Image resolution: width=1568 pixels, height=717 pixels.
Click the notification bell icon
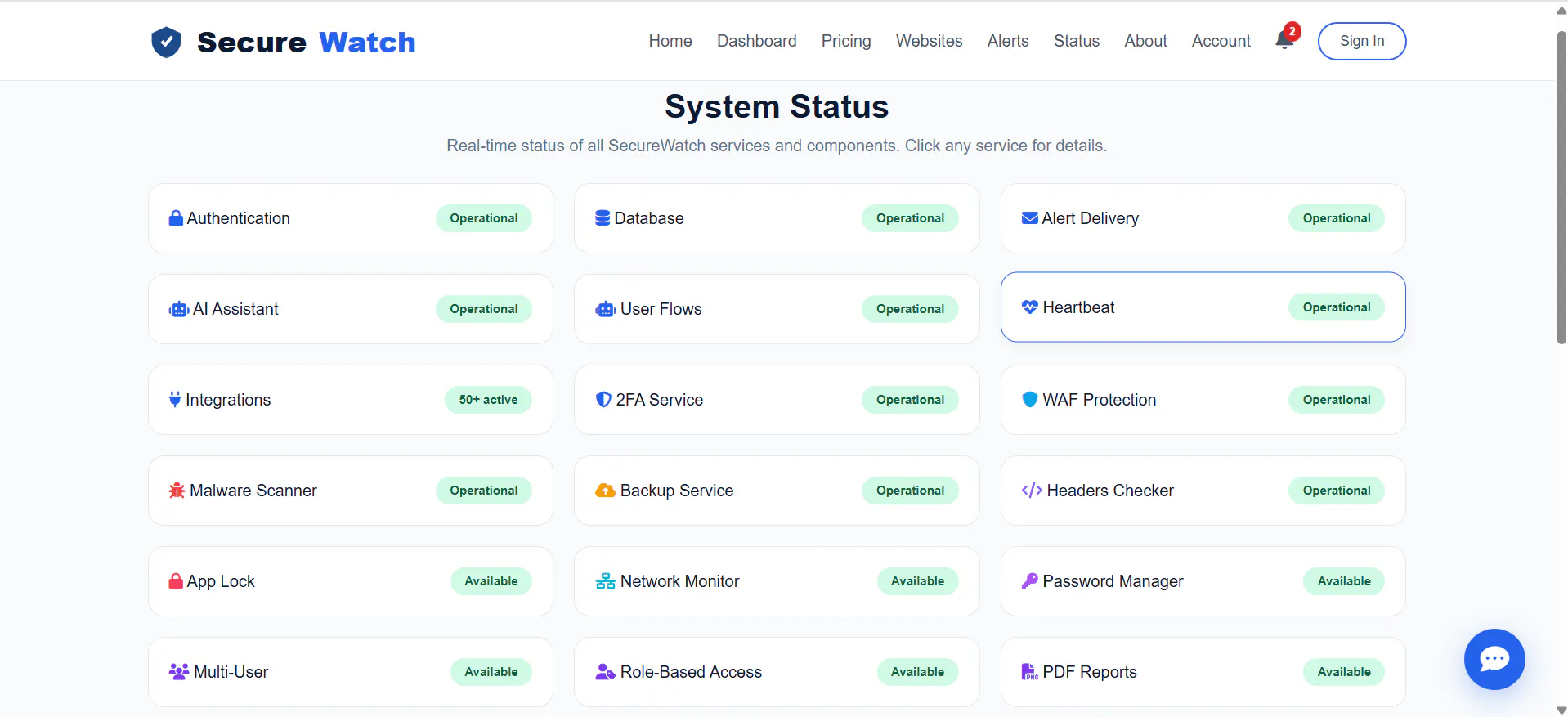[1284, 41]
